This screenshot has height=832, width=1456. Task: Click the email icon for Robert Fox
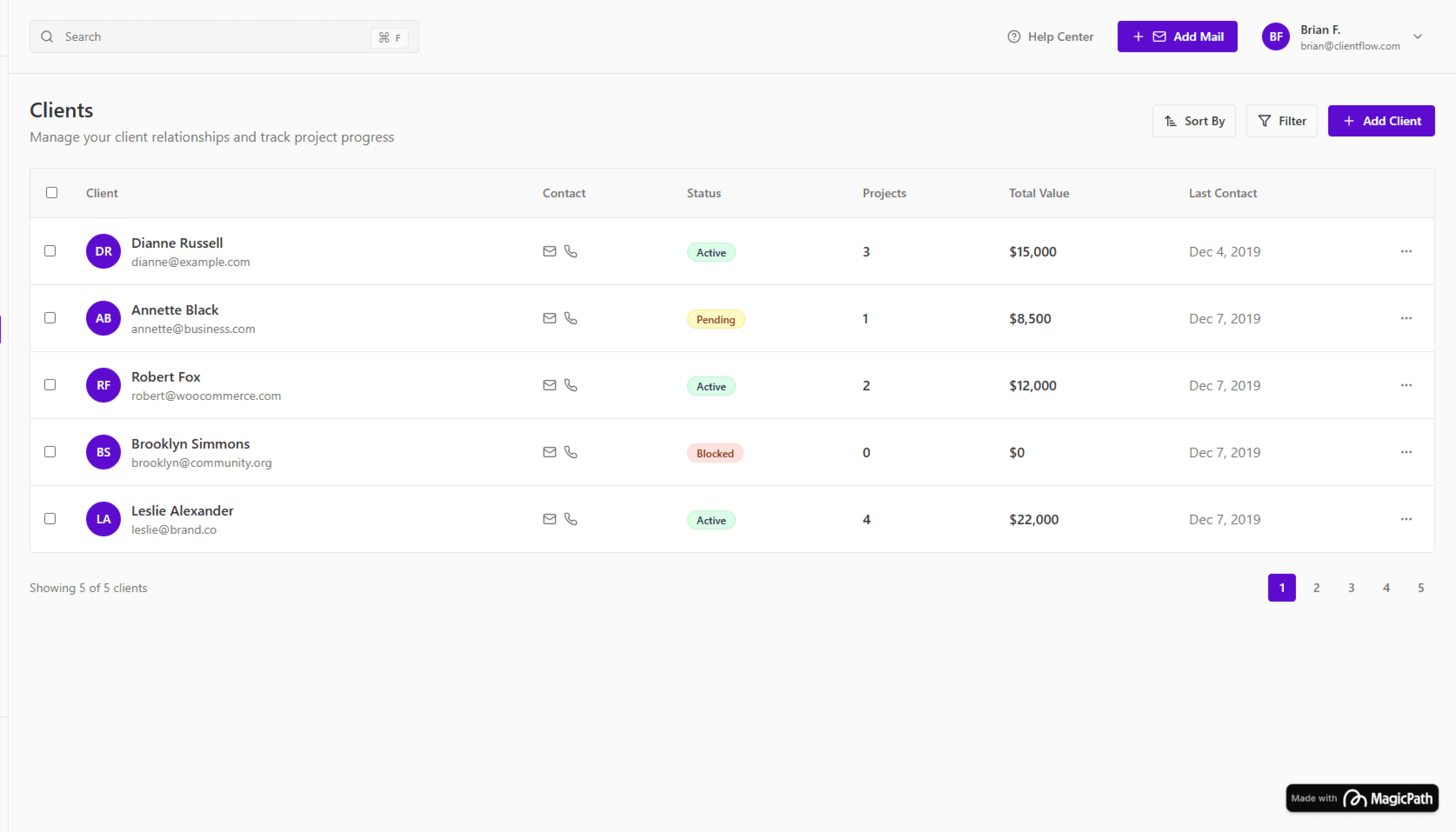tap(549, 385)
